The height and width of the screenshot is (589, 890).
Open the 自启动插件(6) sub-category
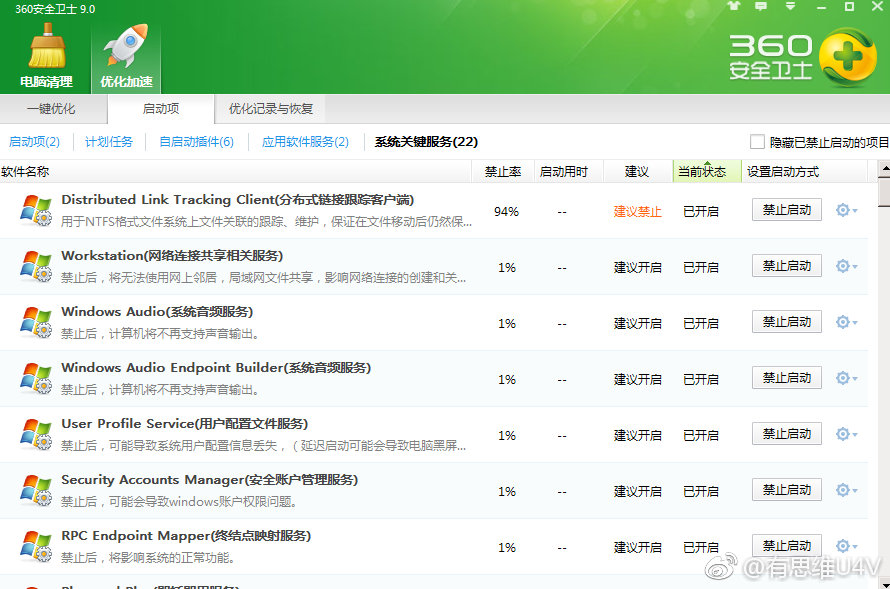pos(196,142)
